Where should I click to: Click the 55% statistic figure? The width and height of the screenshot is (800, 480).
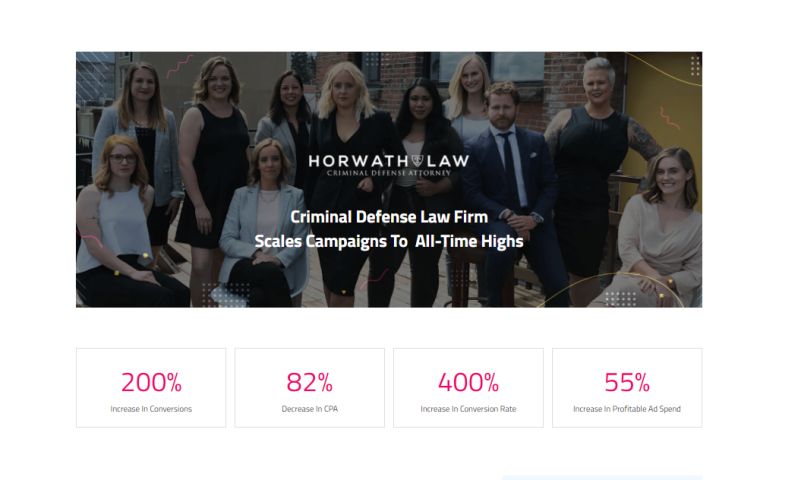627,383
